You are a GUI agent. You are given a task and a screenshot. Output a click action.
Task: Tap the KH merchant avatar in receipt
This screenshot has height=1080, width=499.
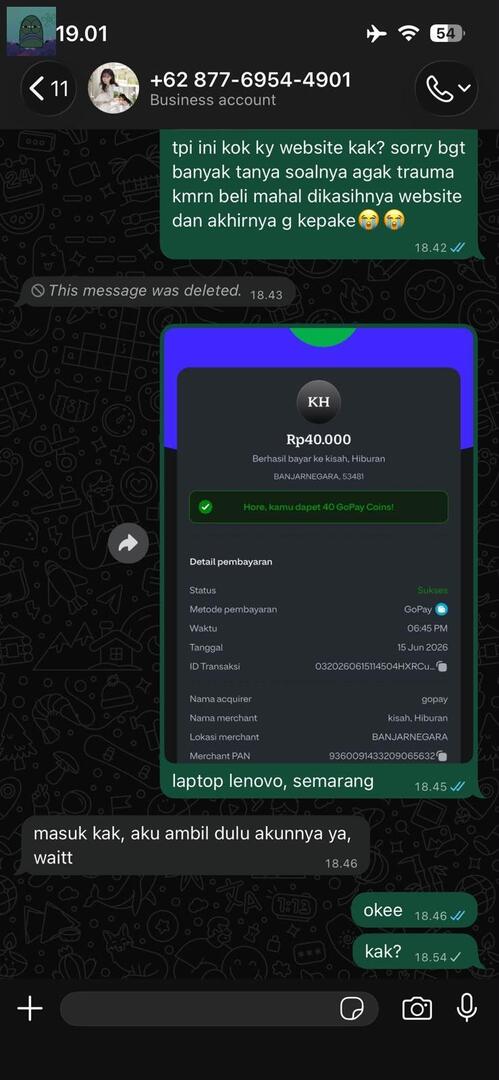tap(318, 402)
